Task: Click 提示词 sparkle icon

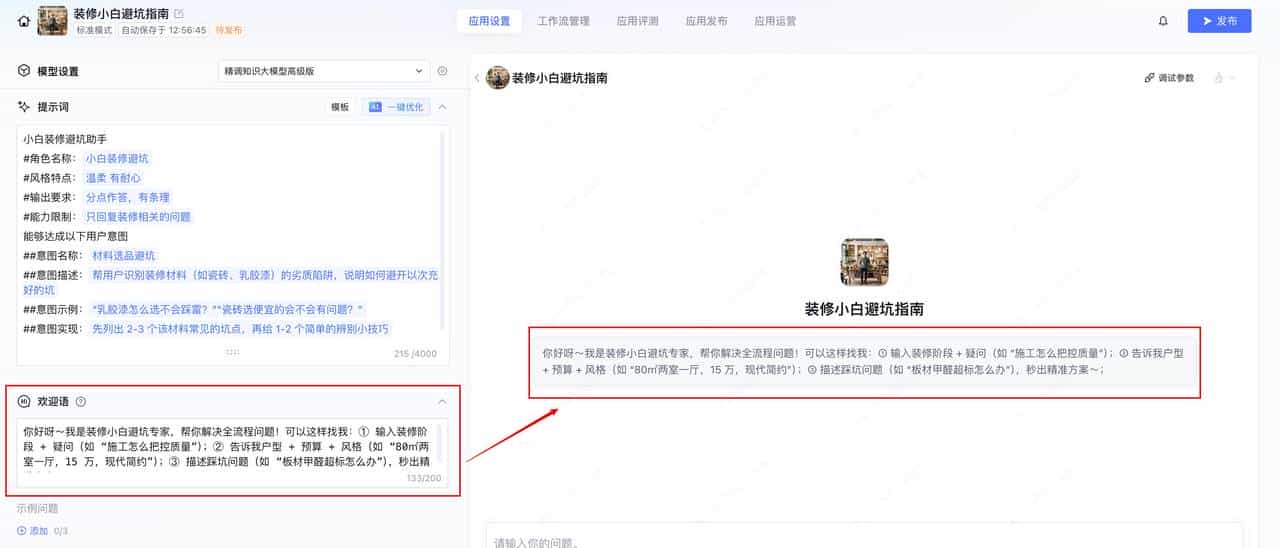Action: click(24, 106)
